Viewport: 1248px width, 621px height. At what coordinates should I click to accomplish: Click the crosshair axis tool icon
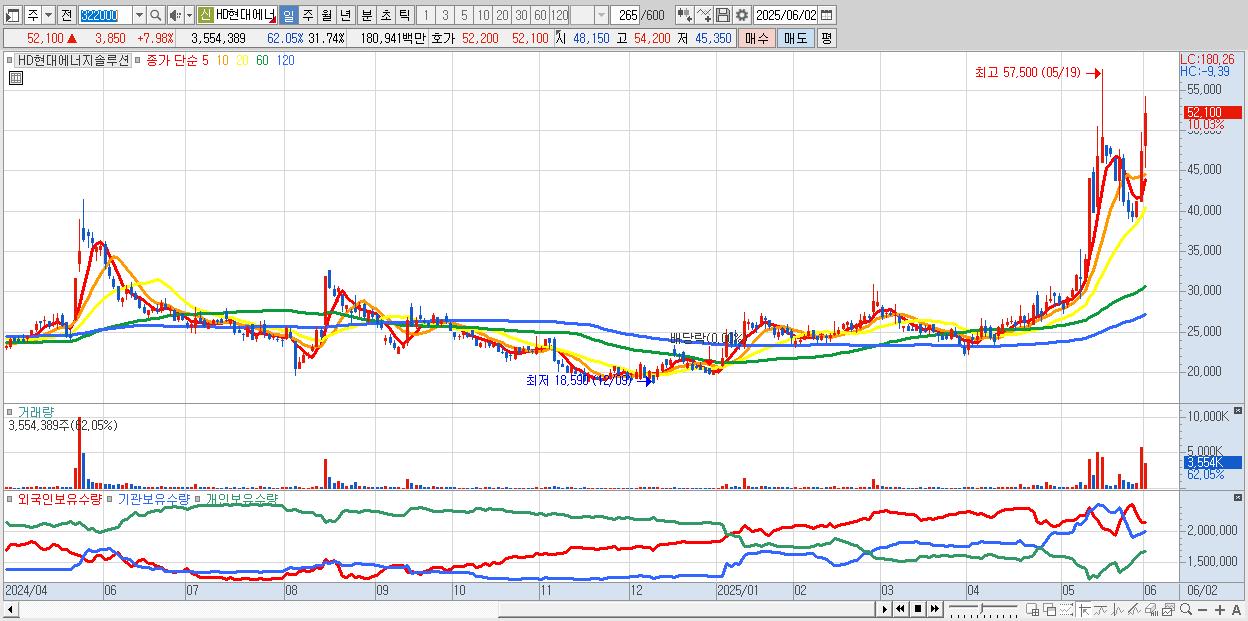point(1084,610)
